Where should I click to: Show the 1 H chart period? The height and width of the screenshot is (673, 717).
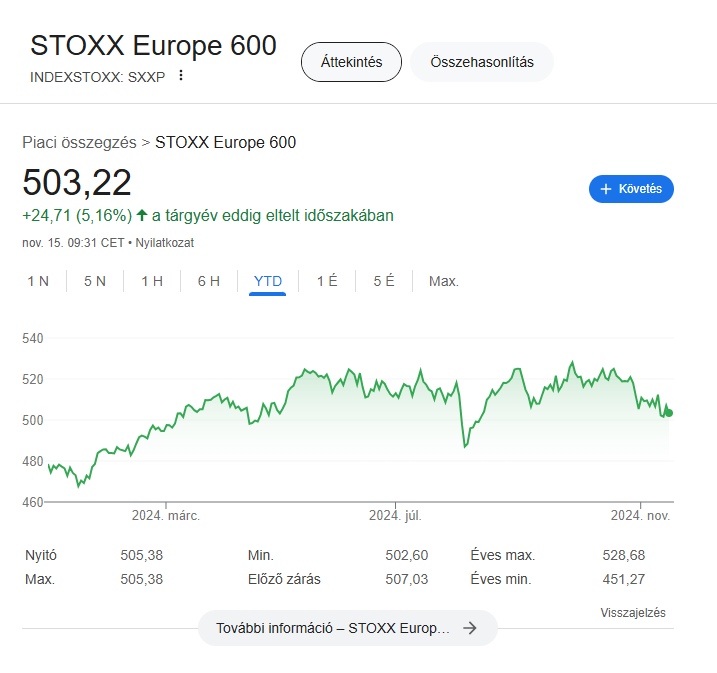tap(152, 281)
